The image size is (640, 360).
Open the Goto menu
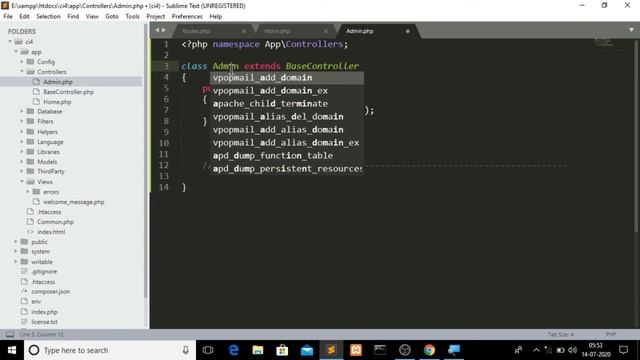(x=112, y=16)
